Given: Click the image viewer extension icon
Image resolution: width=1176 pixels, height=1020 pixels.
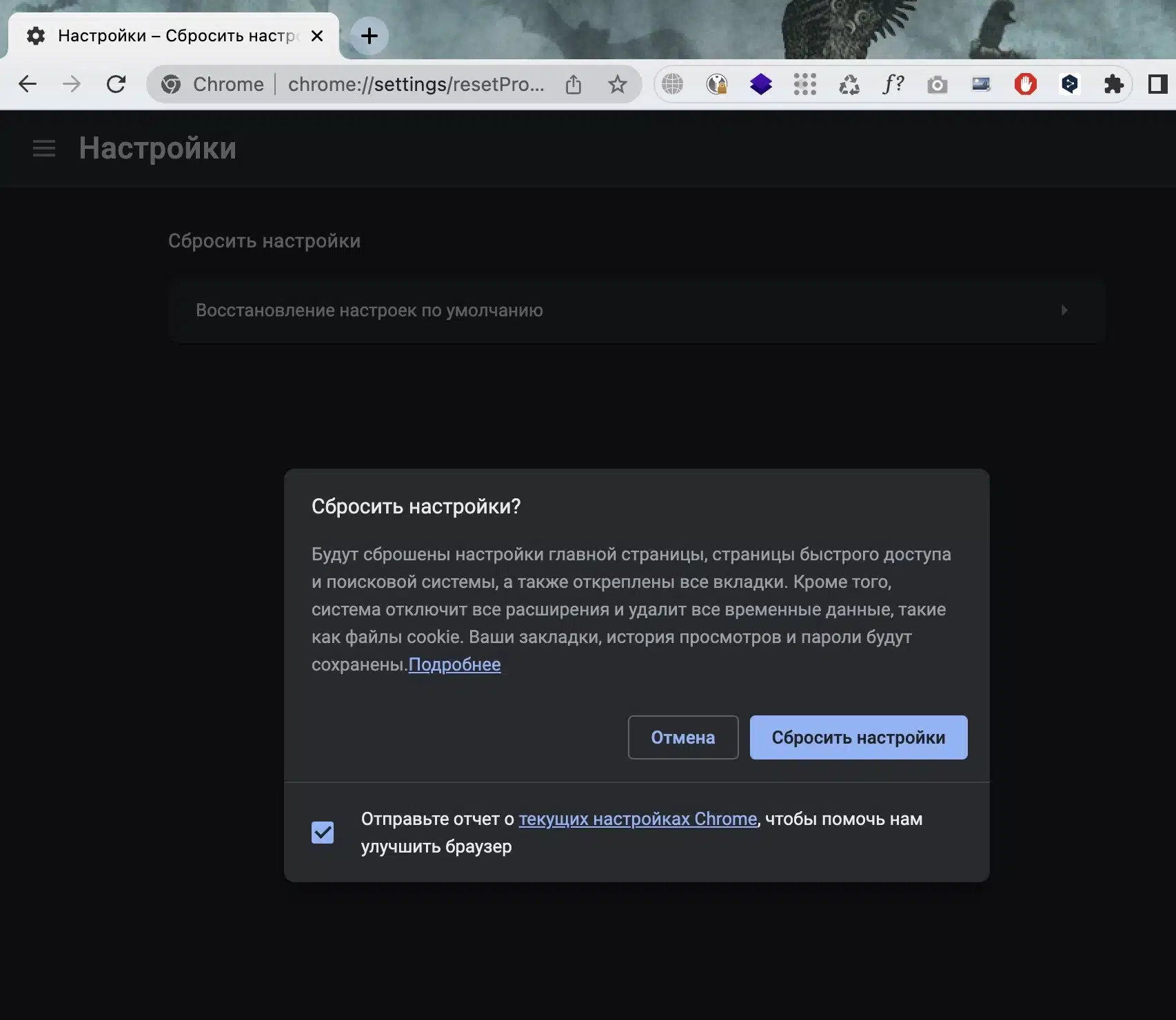Looking at the screenshot, I should [980, 84].
